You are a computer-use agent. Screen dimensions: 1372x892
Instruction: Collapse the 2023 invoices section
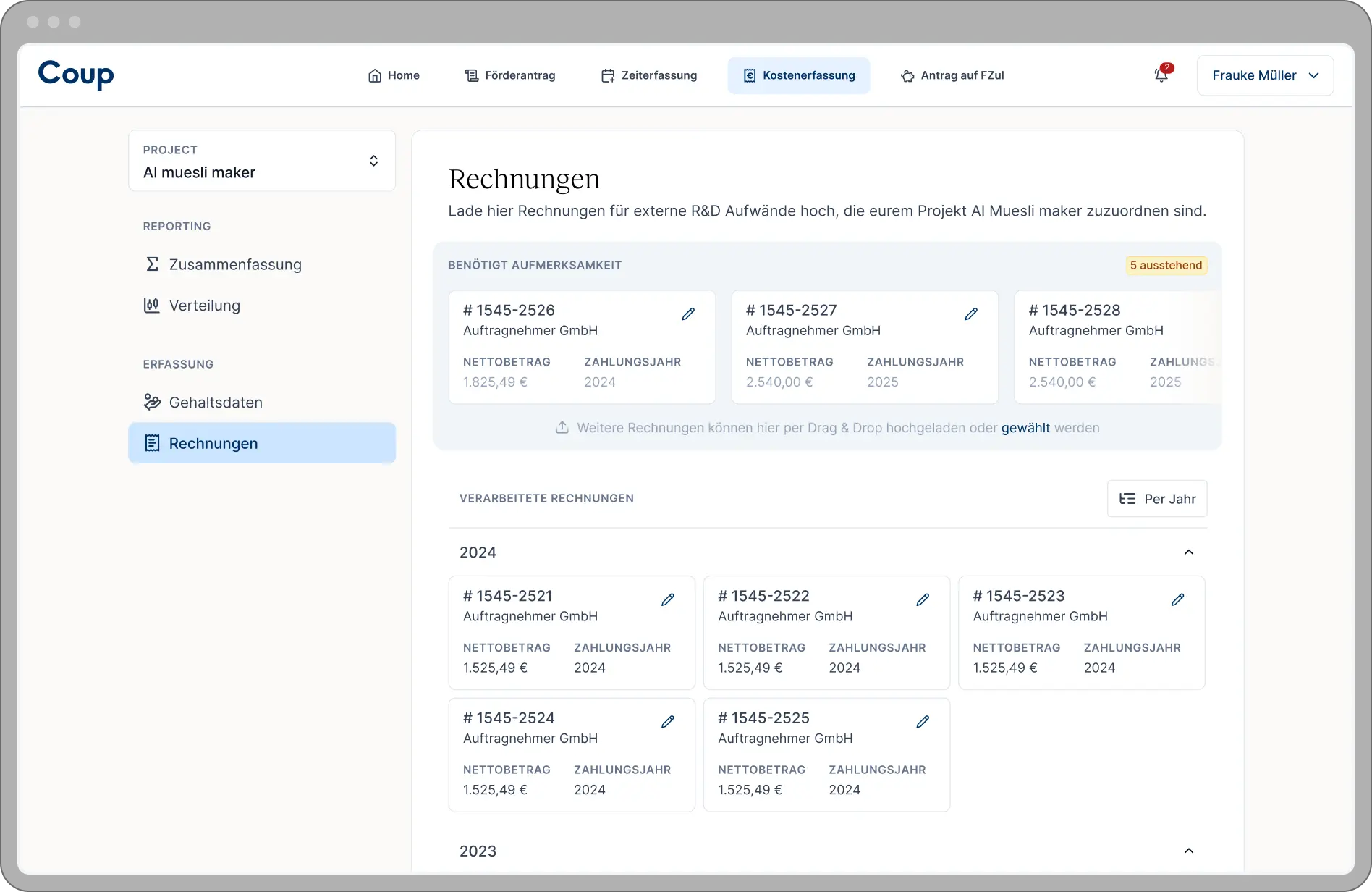(x=1189, y=851)
